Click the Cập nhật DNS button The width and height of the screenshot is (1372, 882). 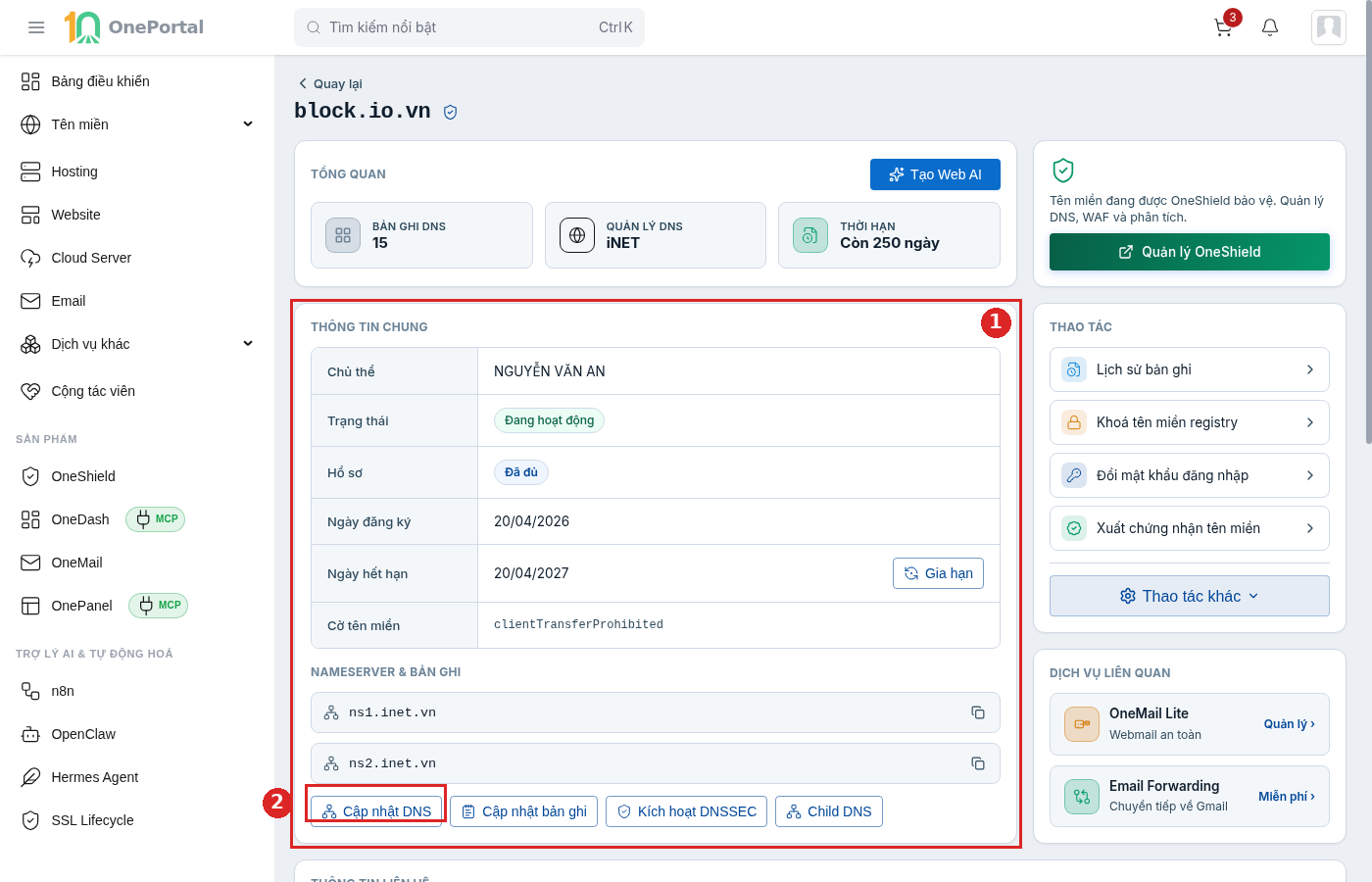pos(376,811)
